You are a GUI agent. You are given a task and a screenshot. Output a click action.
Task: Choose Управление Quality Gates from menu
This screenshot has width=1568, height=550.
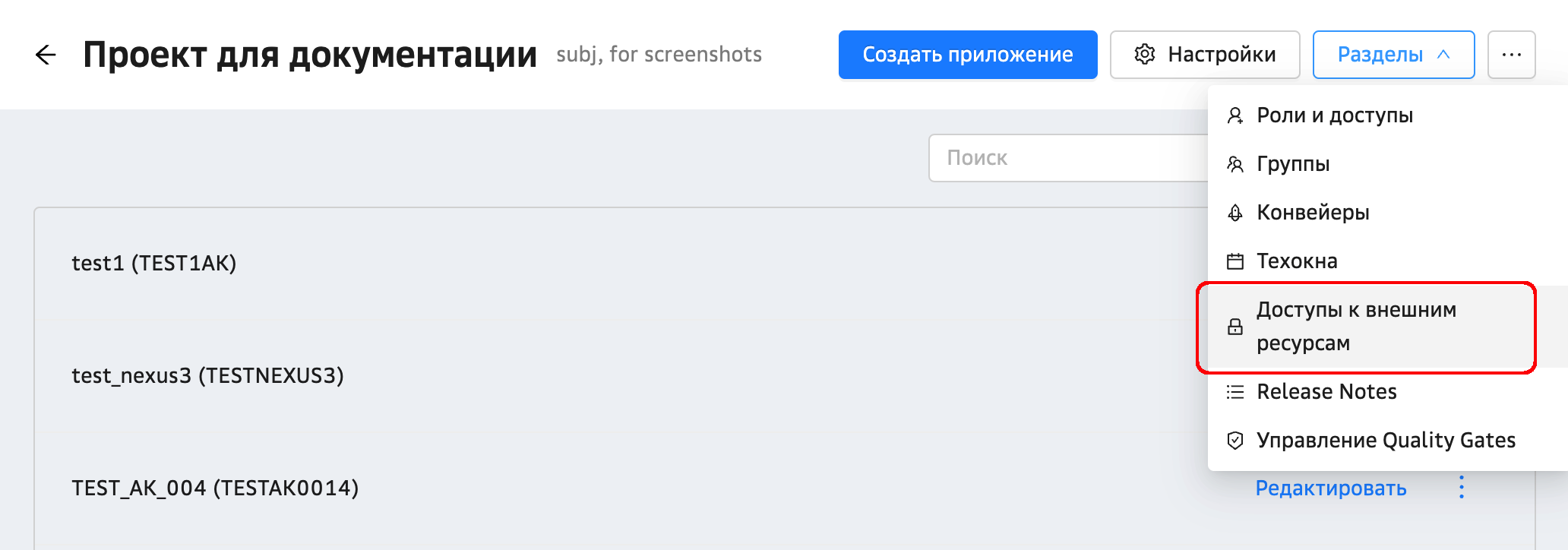pos(1386,441)
